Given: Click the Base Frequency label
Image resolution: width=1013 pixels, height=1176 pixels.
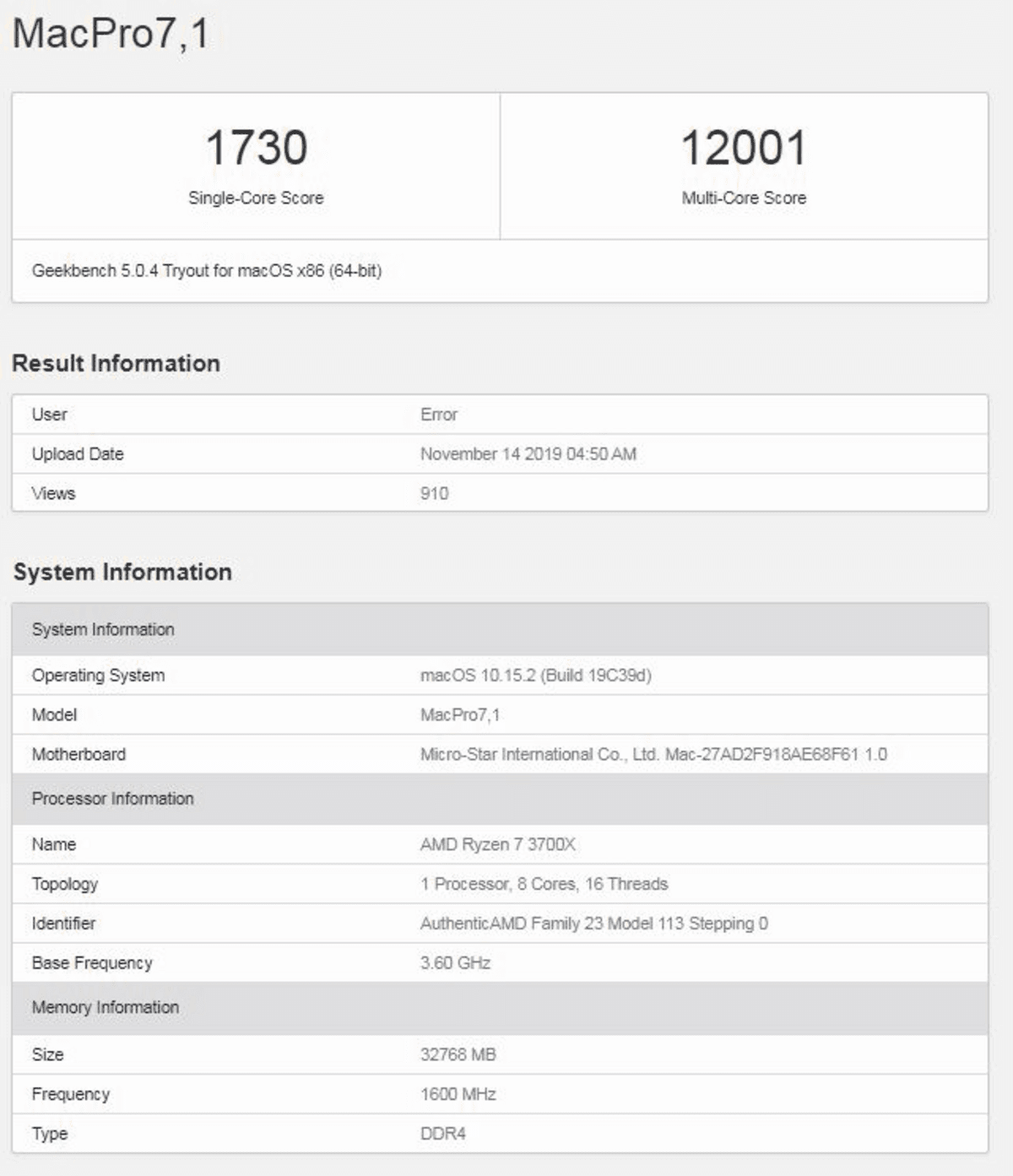Looking at the screenshot, I should pyautogui.click(x=92, y=963).
